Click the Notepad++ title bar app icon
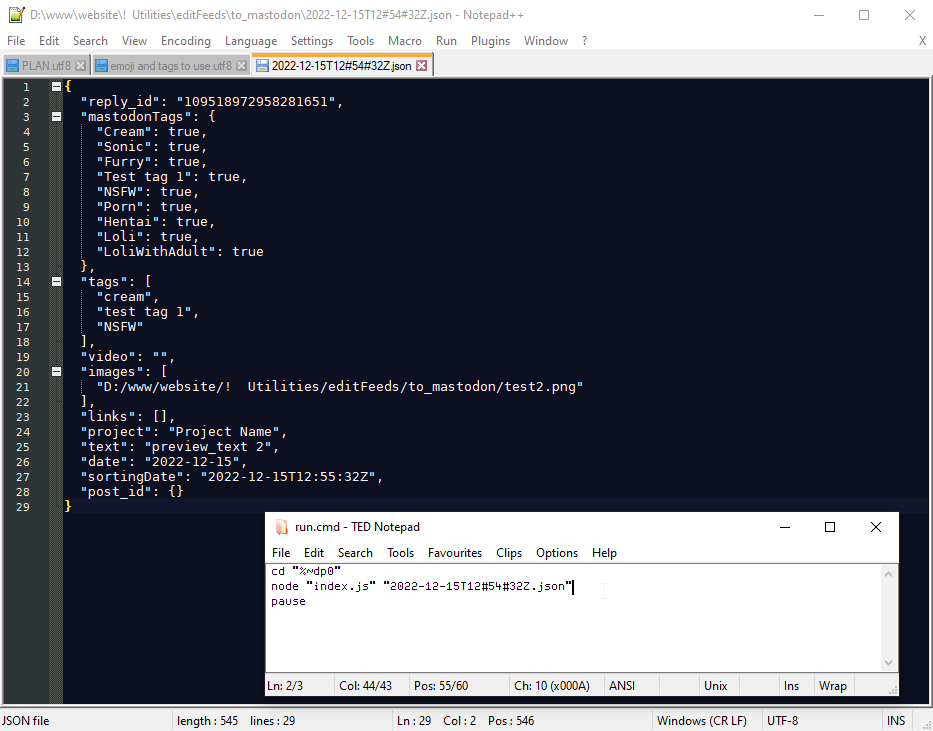 point(15,15)
